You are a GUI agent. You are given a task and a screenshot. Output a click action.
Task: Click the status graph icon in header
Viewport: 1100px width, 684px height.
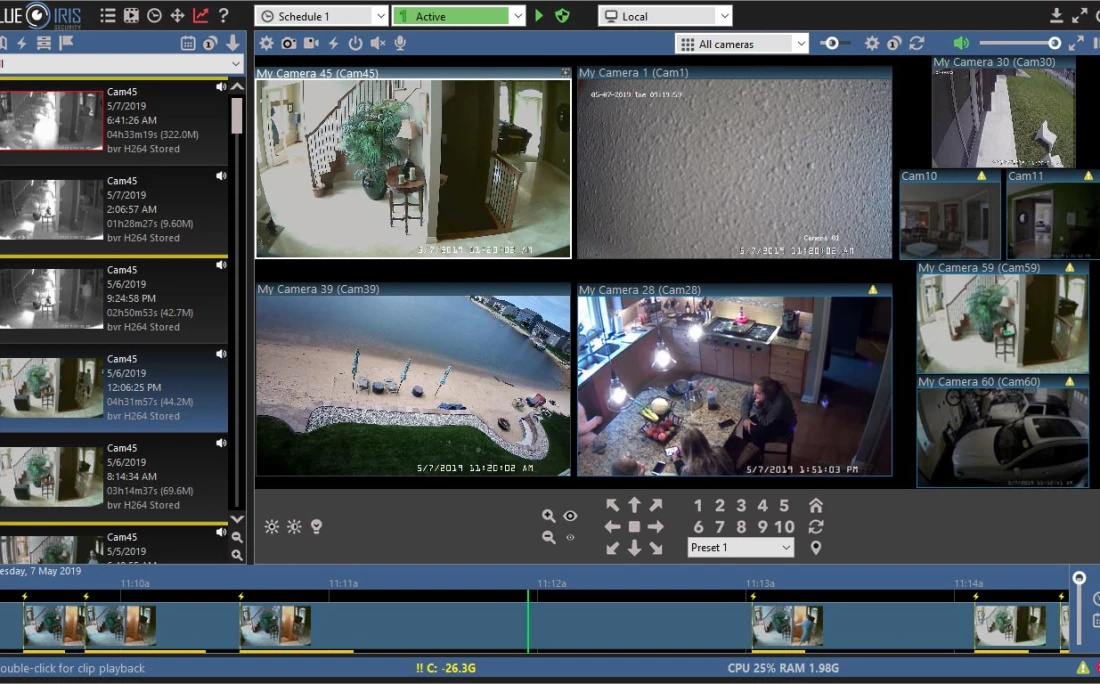click(x=201, y=16)
